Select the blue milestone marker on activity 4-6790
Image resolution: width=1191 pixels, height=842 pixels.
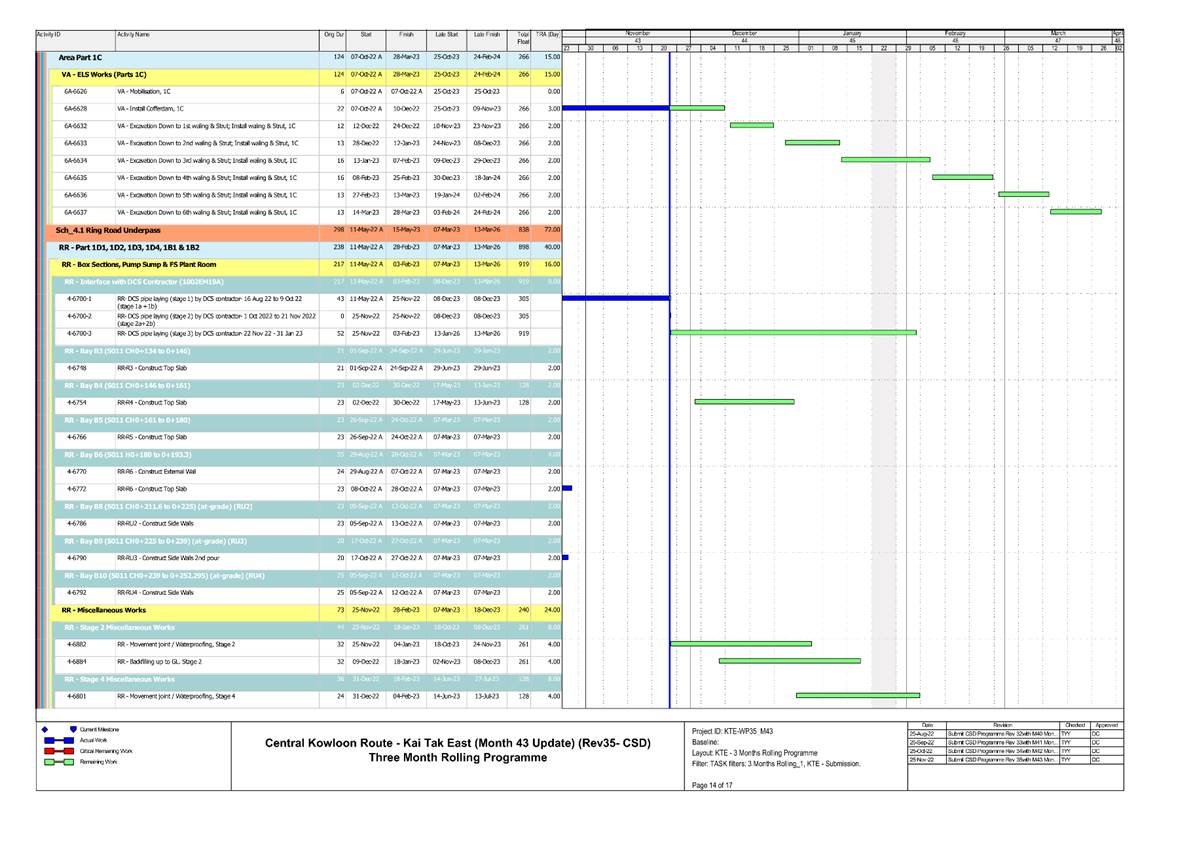pyautogui.click(x=566, y=557)
